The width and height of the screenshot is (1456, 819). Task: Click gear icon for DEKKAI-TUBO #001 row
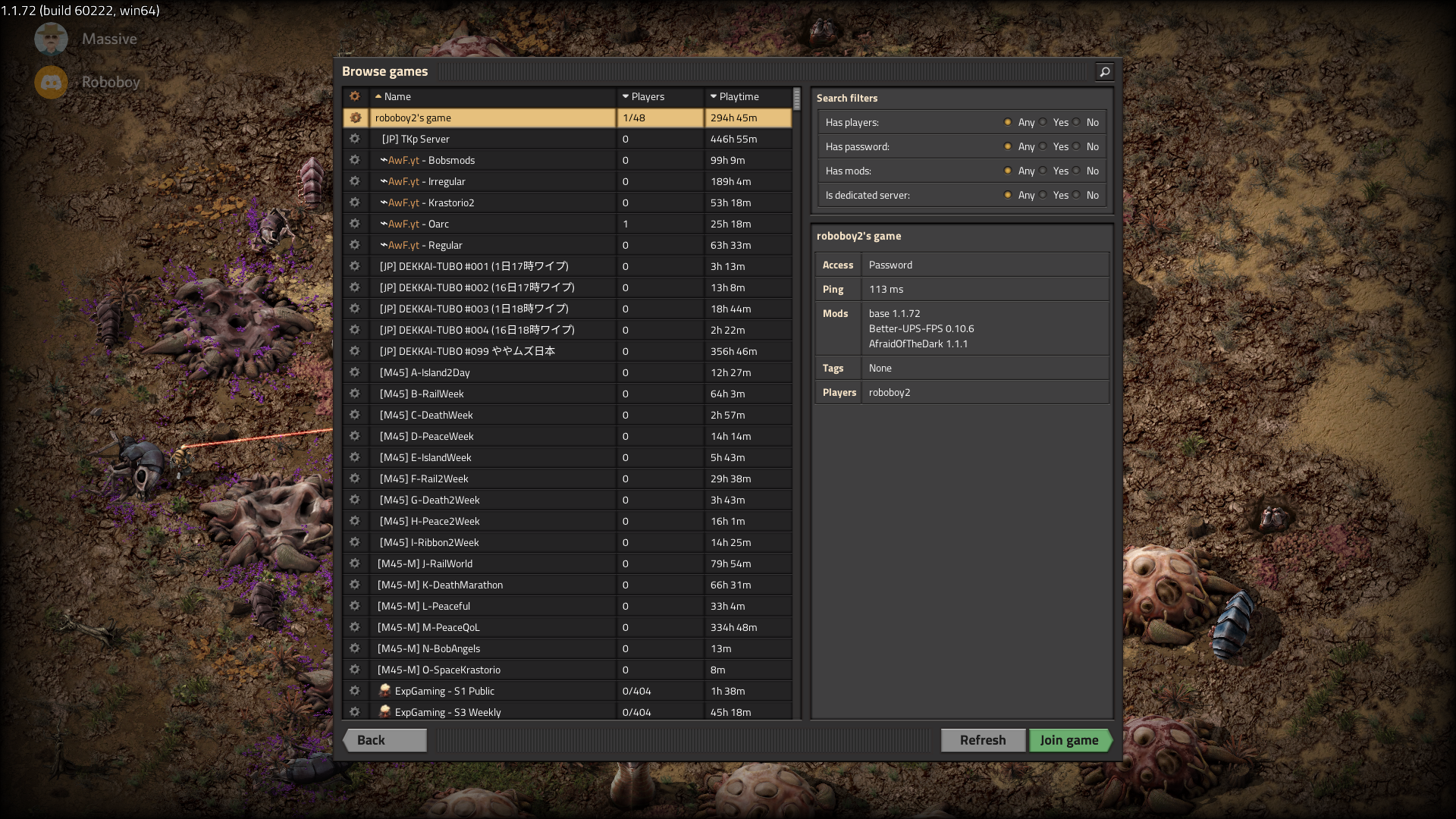[355, 266]
